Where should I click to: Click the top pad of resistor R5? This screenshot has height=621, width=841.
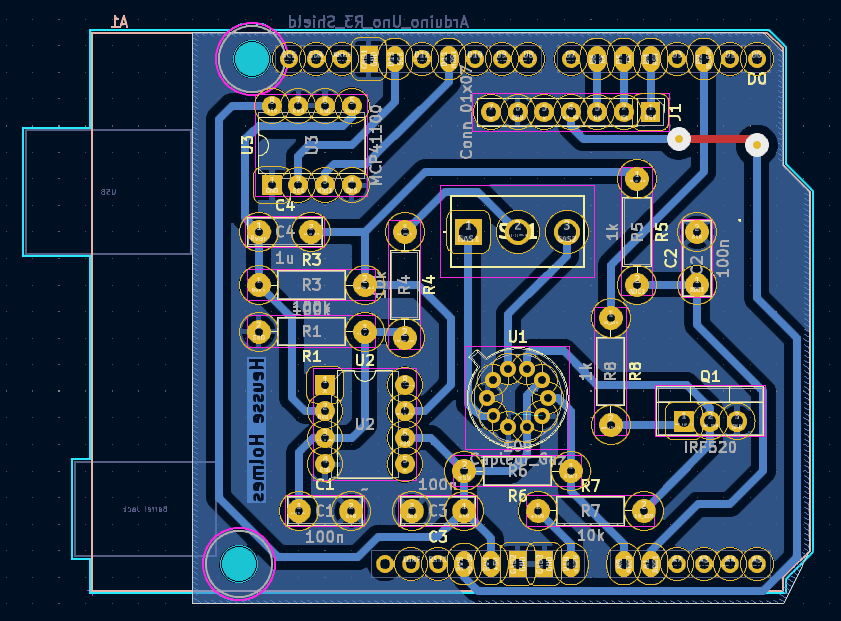tap(637, 179)
